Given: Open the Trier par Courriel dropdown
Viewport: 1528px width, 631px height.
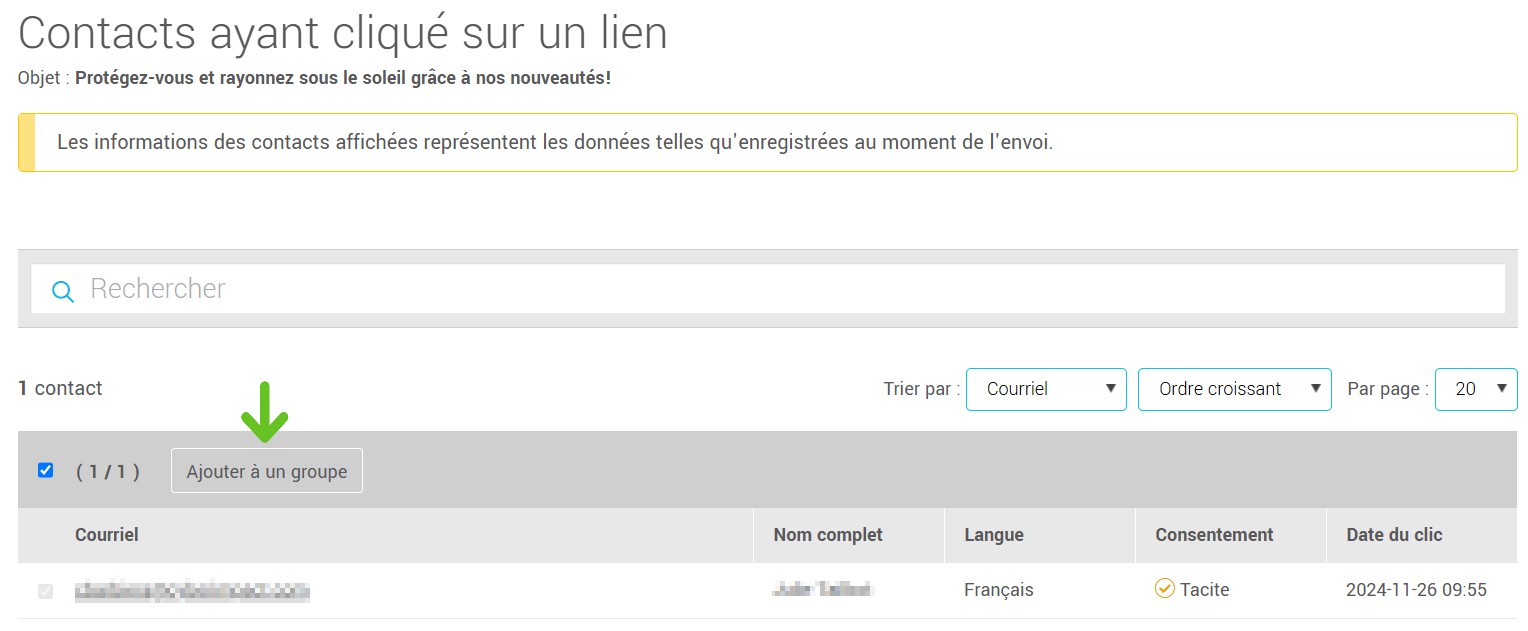Looking at the screenshot, I should (1046, 389).
